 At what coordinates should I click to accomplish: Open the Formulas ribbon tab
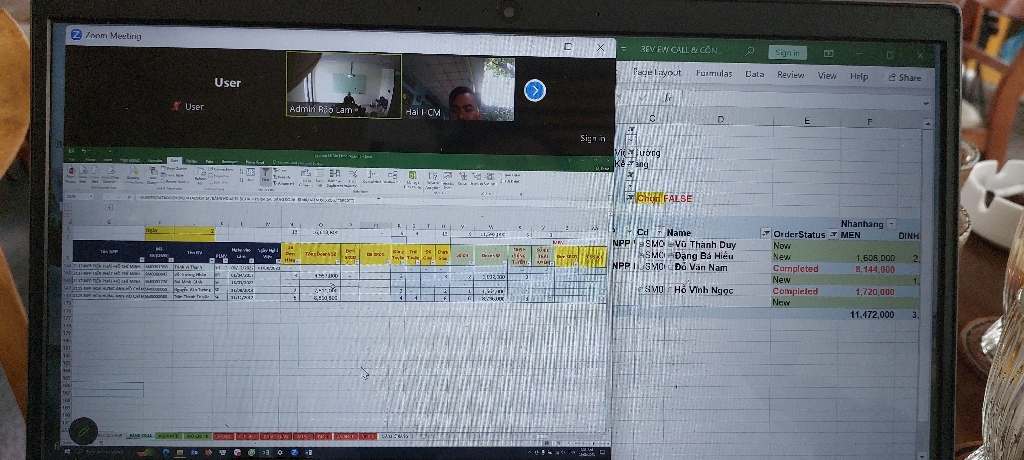(x=714, y=74)
